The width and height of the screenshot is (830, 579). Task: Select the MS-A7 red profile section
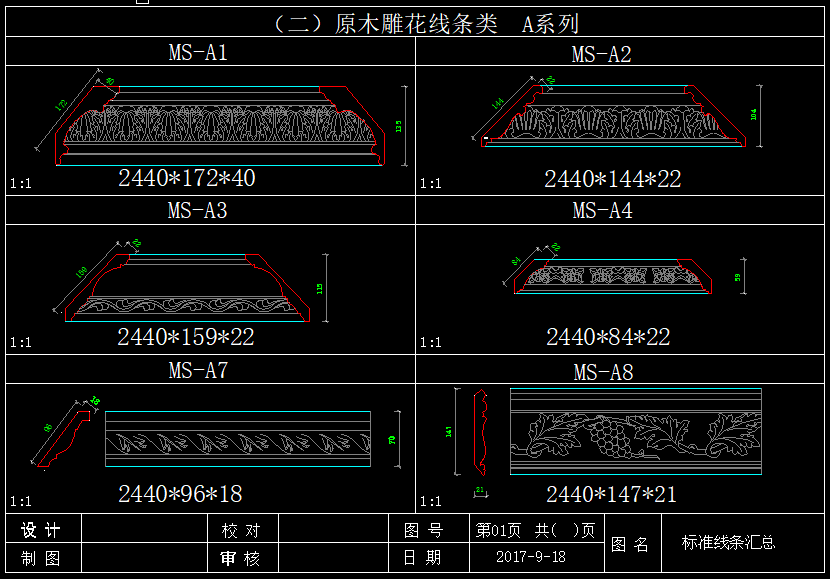pos(63,438)
